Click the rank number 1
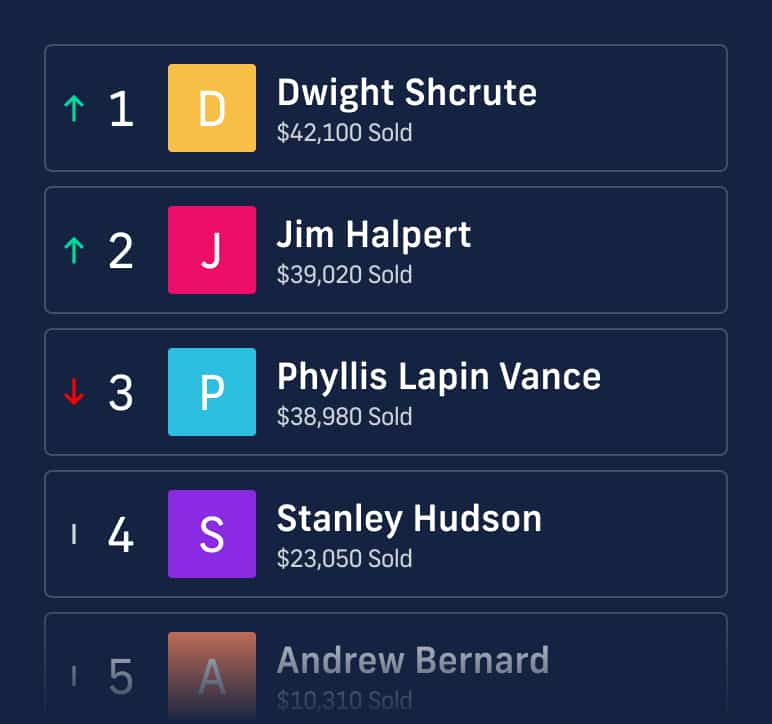 pos(121,109)
